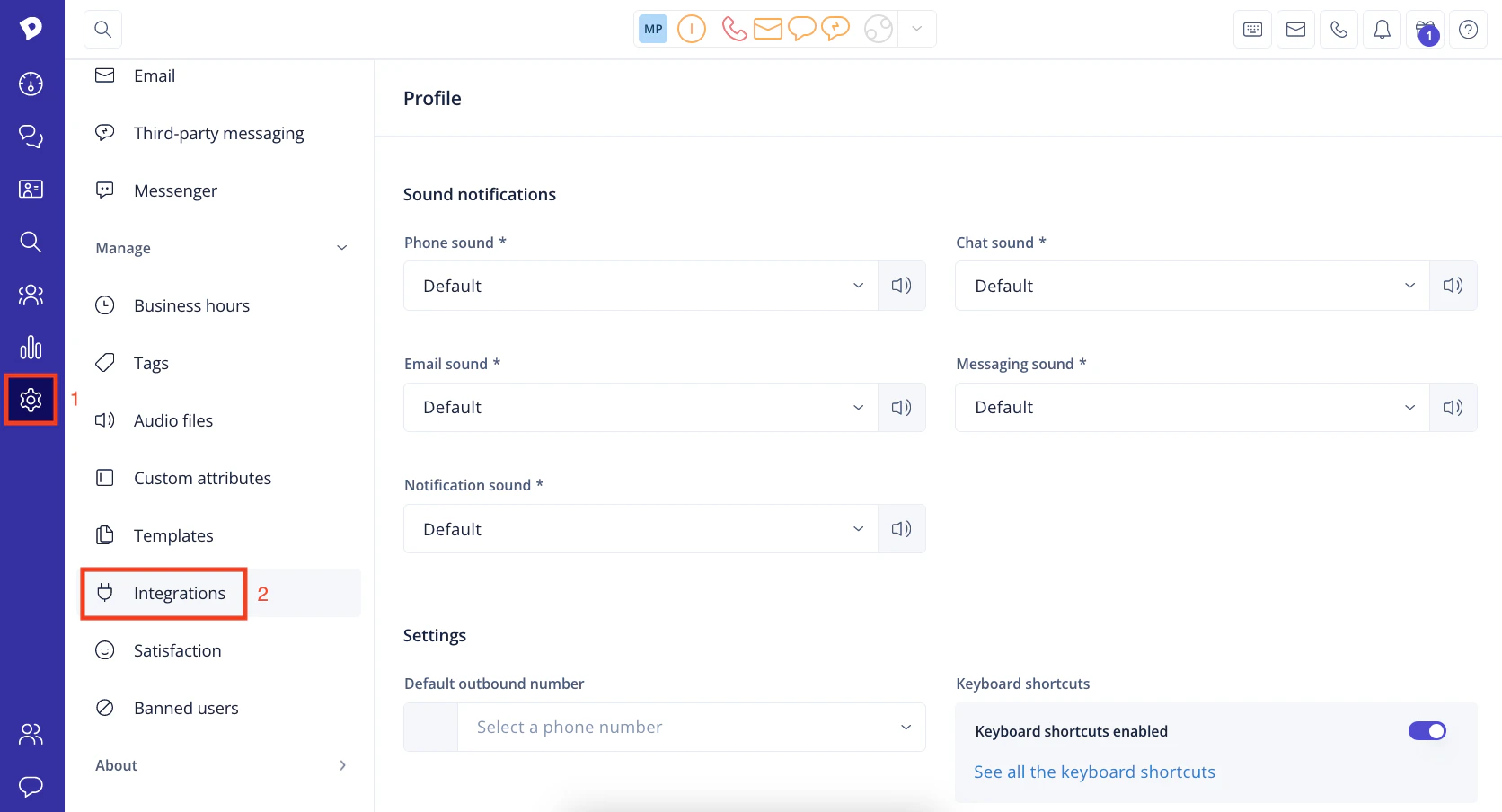Expand the About section
Viewport: 1502px width, 812px height.
[x=221, y=765]
